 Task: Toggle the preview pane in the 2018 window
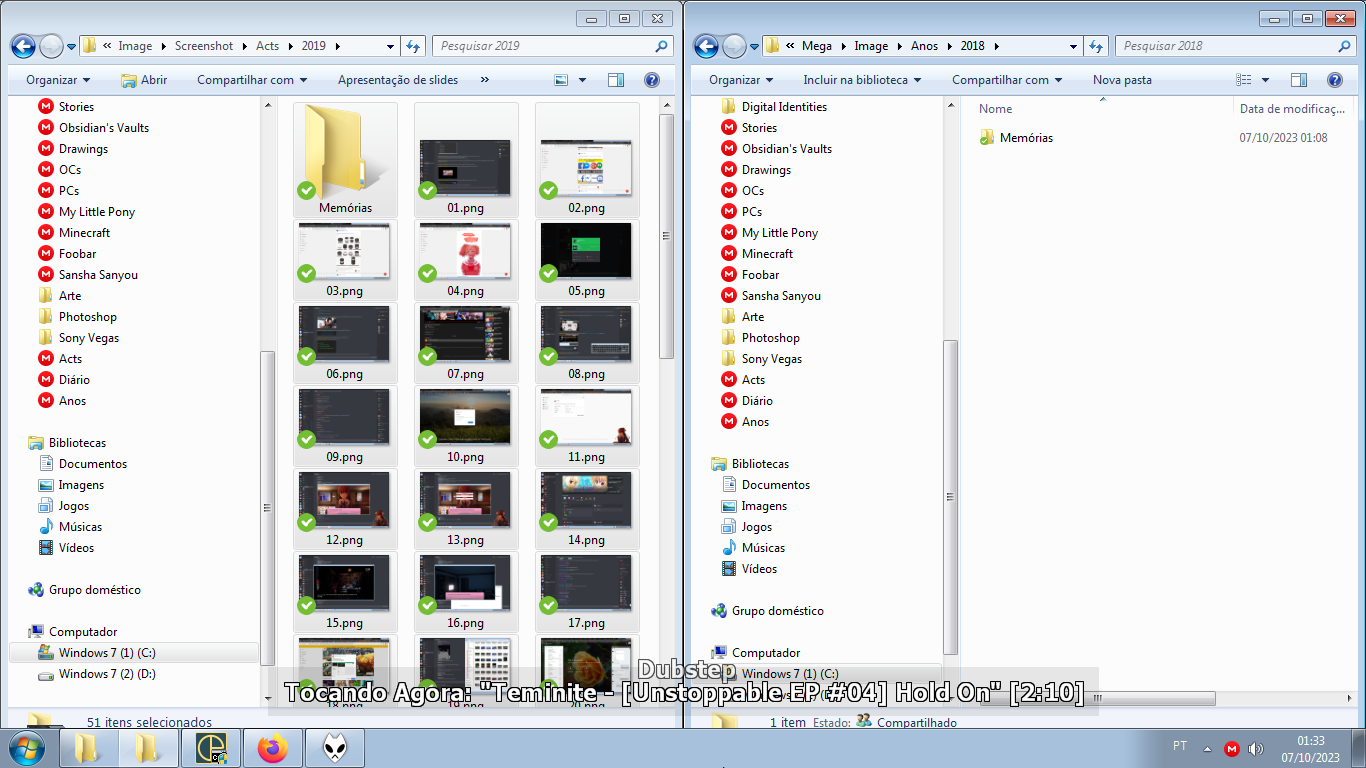click(x=1298, y=80)
